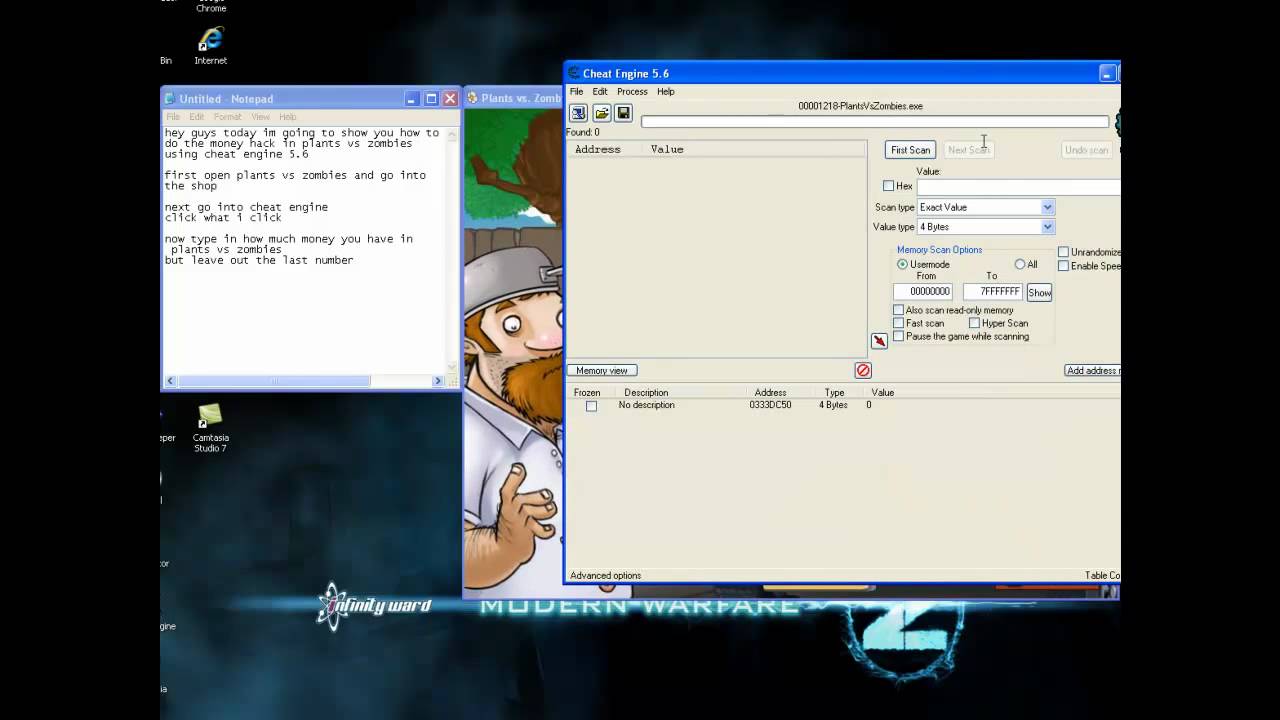Enable the Hyper Scan checkbox
The width and height of the screenshot is (1280, 720).
[x=974, y=323]
